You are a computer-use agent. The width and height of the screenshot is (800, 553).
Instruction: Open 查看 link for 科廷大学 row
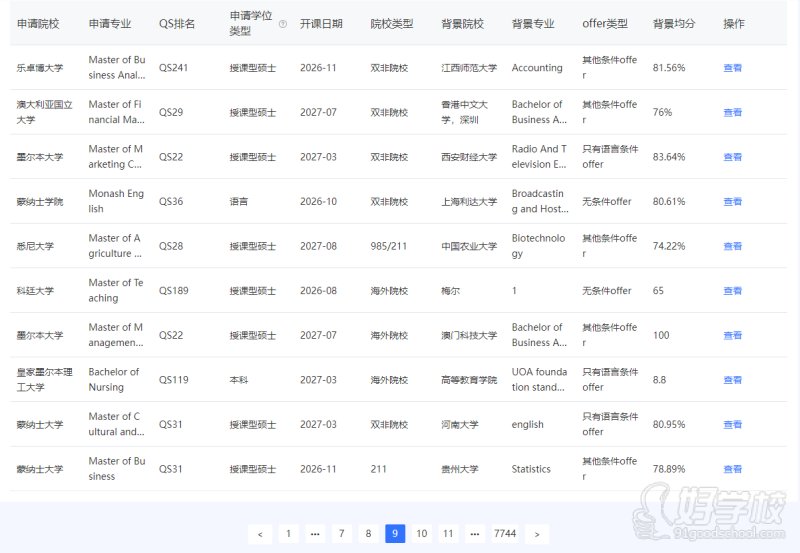(733, 291)
